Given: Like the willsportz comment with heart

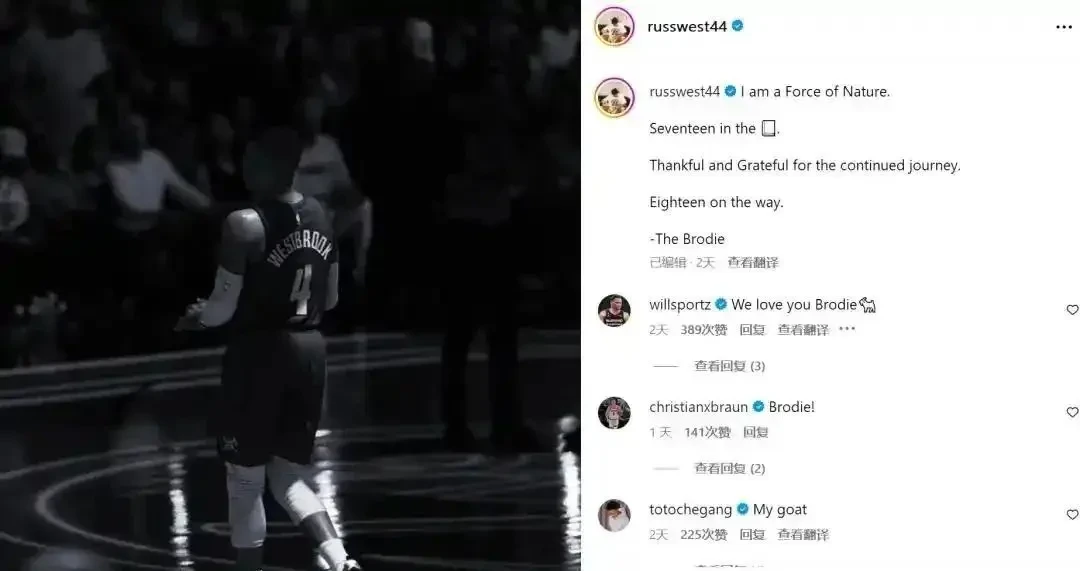Looking at the screenshot, I should (x=1072, y=310).
